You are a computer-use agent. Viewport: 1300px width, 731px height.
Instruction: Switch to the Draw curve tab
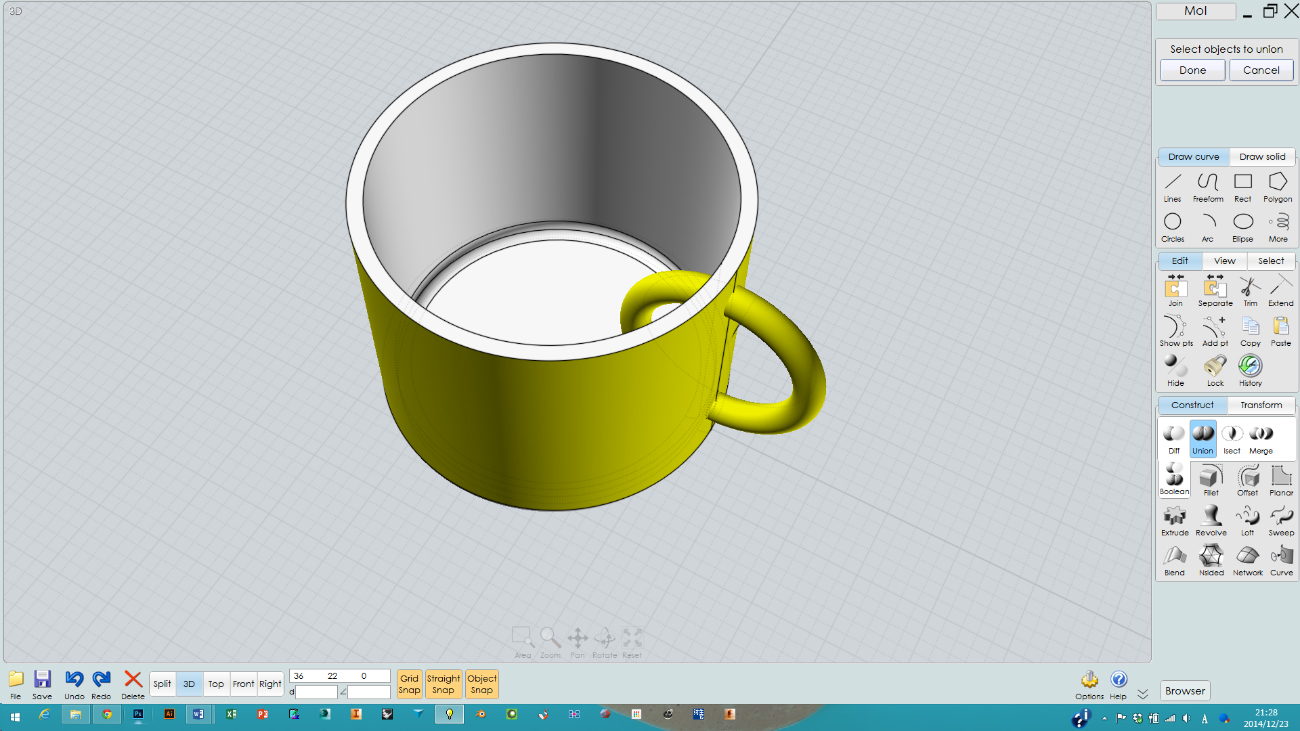[1194, 157]
